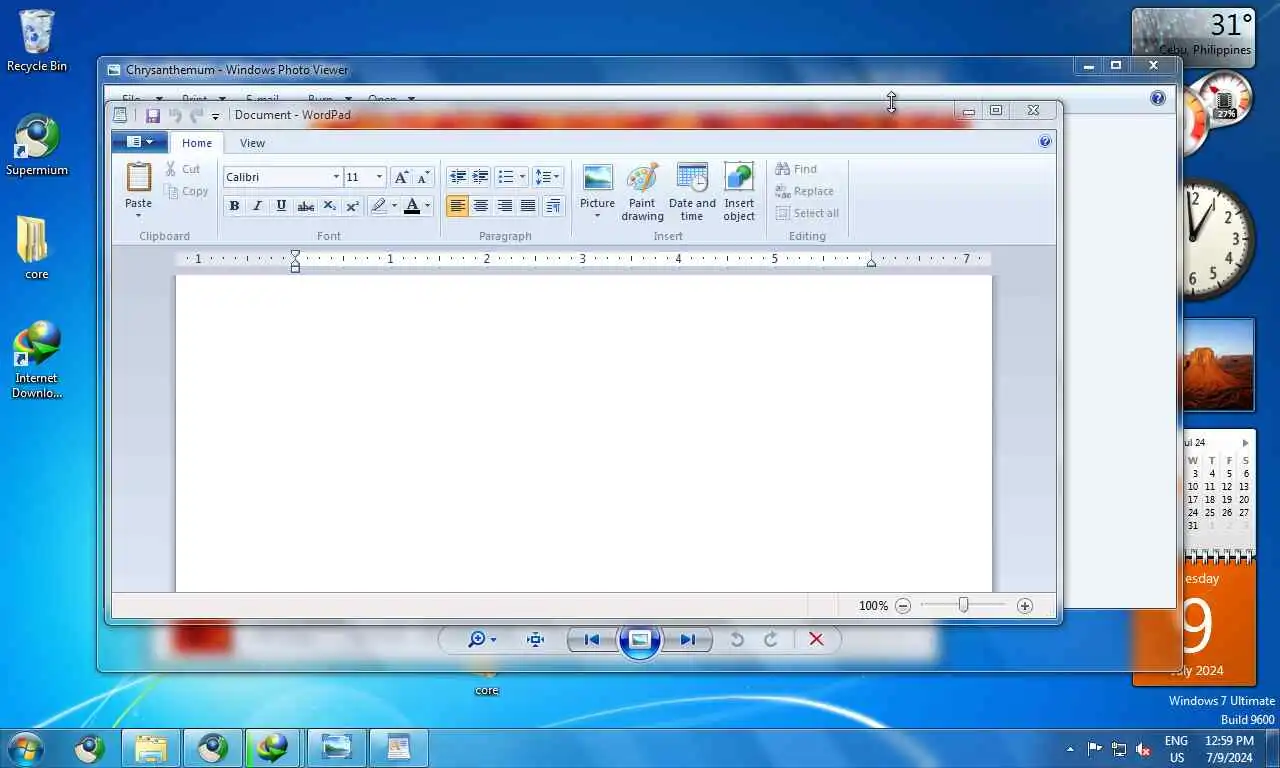Align text left
The image size is (1280, 768).
click(457, 206)
